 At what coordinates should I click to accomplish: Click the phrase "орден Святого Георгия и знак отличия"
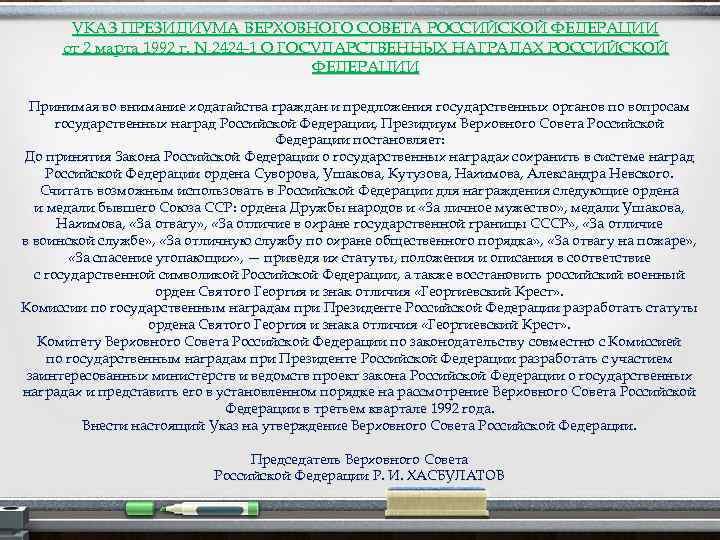coord(282,292)
